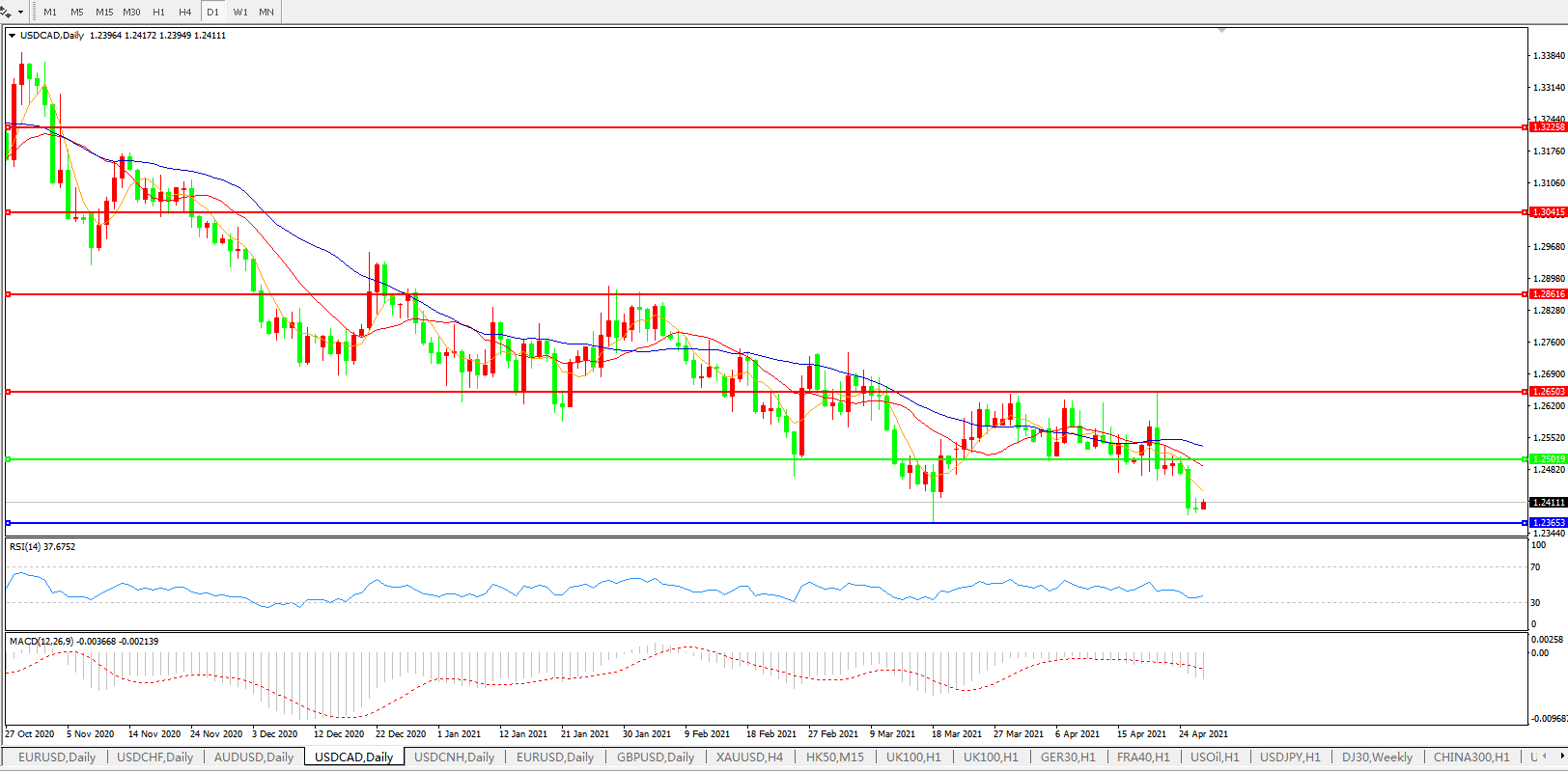
Task: Open the USOil,H1 chart tab
Action: [1214, 757]
